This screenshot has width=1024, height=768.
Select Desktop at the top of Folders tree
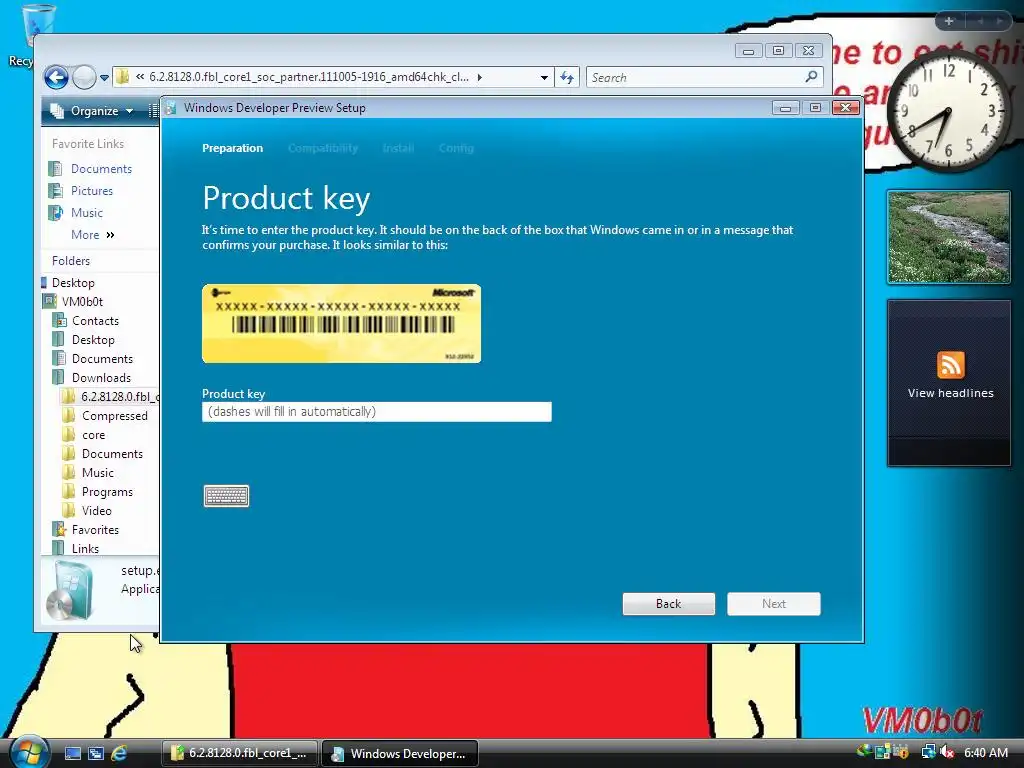point(69,283)
